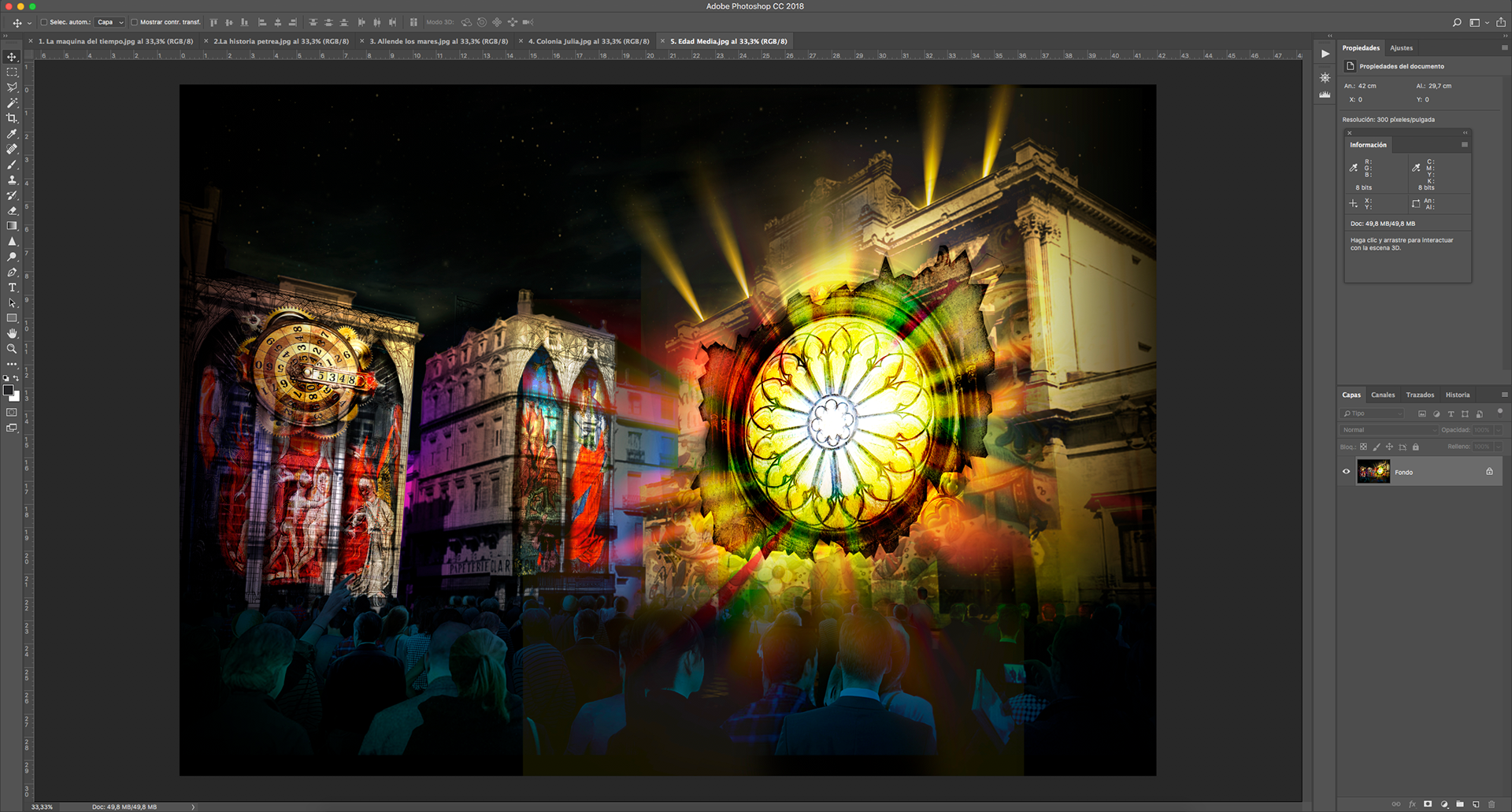Select the Rectangular Marquee tool

coord(12,72)
